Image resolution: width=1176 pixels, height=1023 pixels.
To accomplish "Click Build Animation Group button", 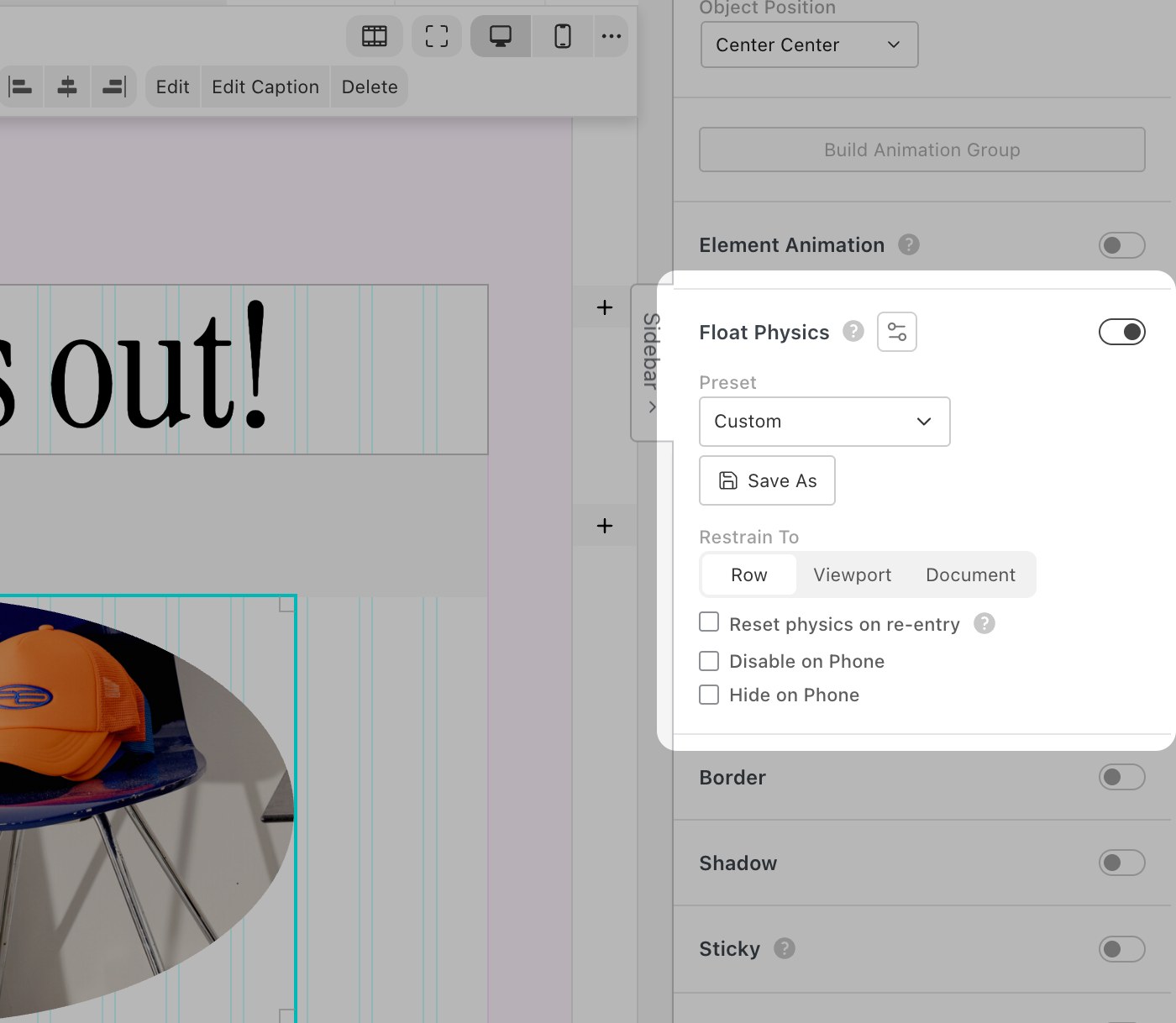I will coord(922,150).
